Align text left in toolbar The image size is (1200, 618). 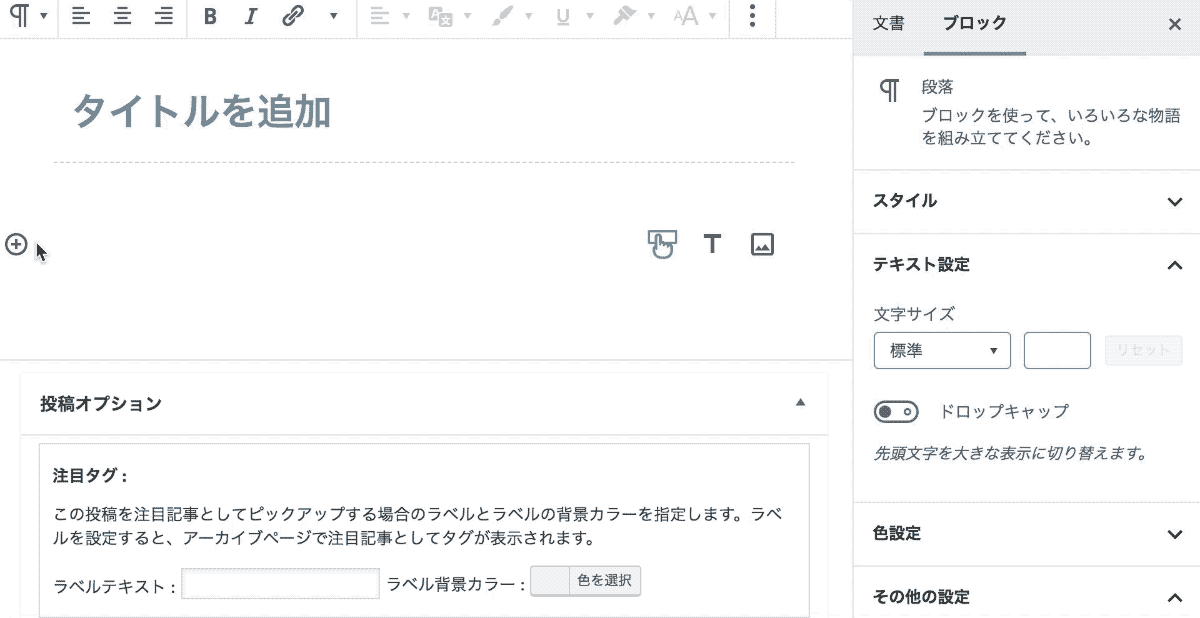[x=81, y=17]
